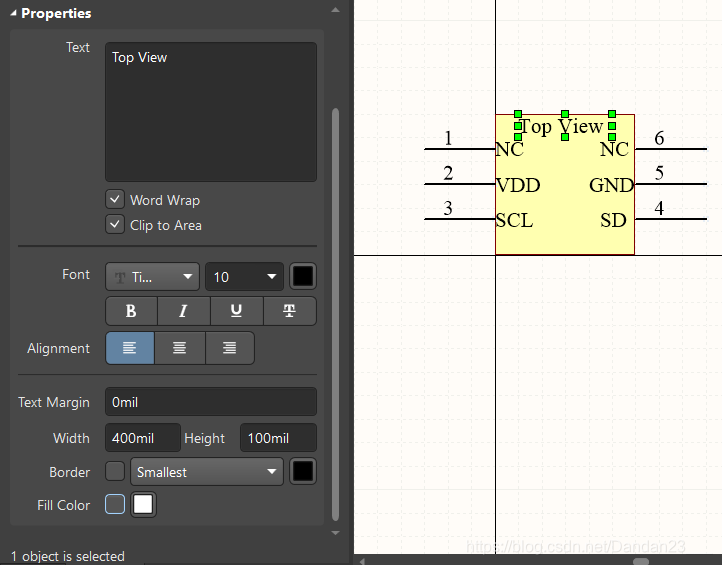Set text alignment to left
722x565 pixels.
pos(130,348)
